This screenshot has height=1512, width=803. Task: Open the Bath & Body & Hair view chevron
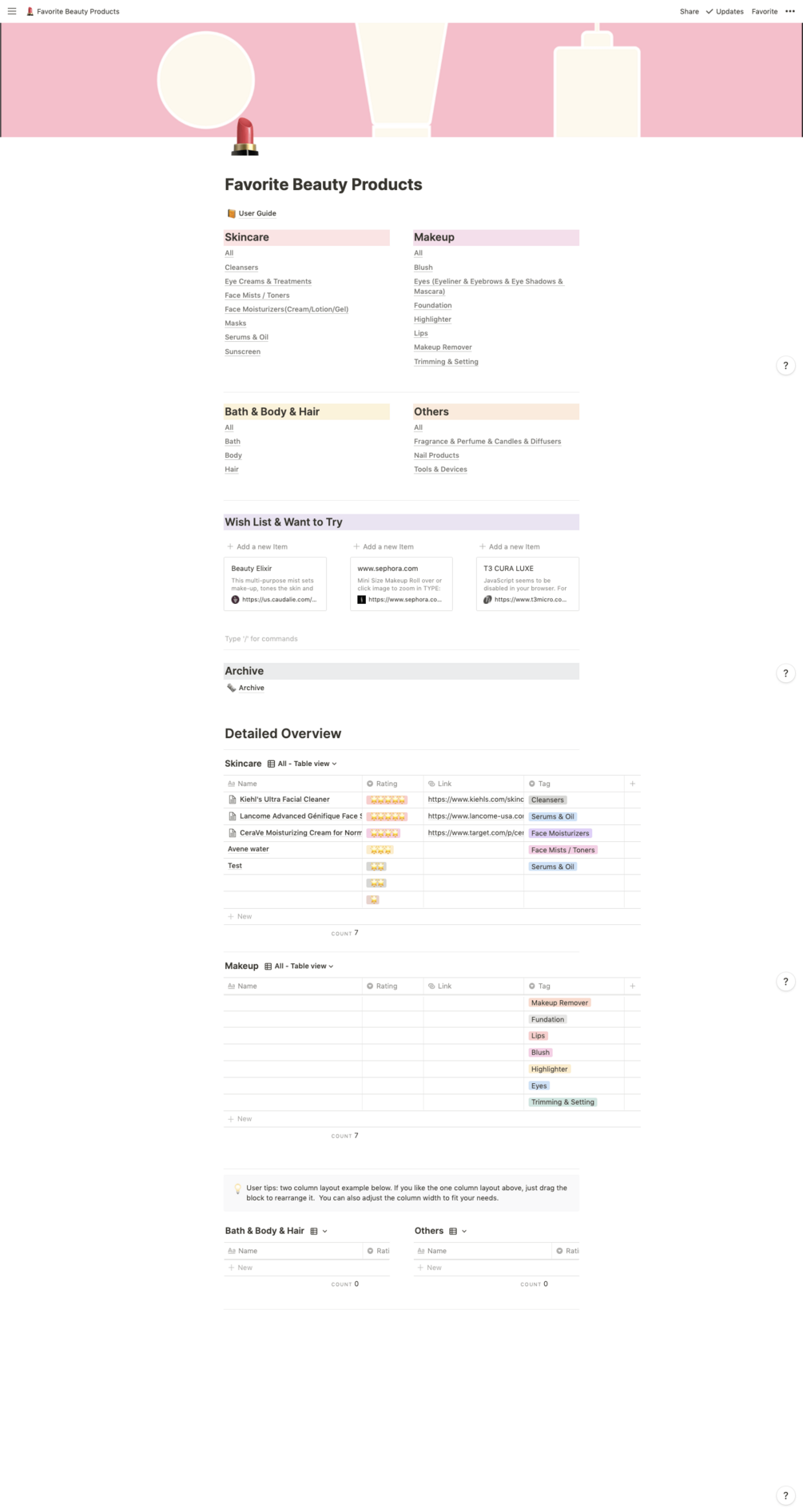pyautogui.click(x=325, y=1231)
